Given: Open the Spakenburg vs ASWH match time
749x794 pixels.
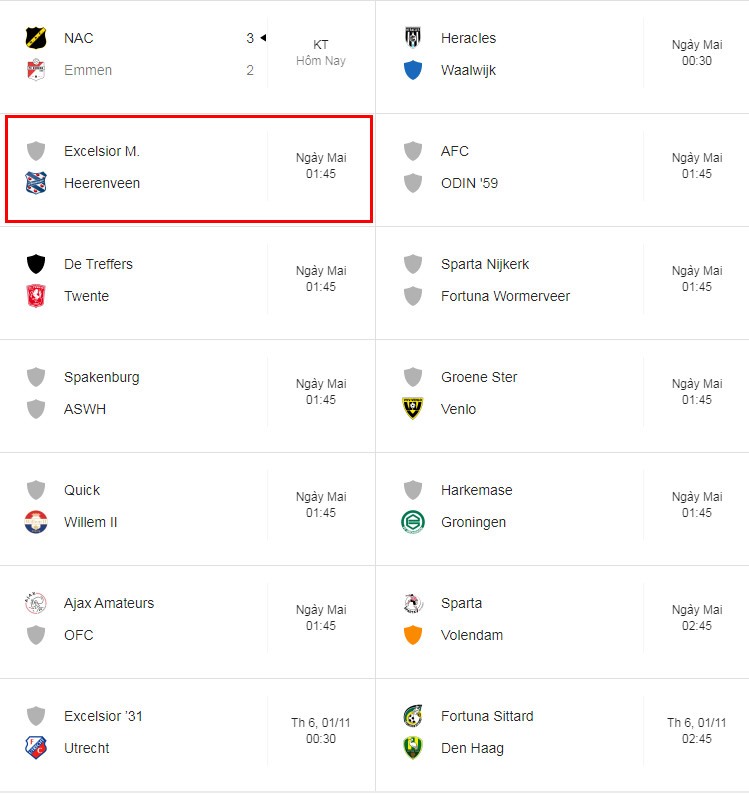Looking at the screenshot, I should pos(321,391).
